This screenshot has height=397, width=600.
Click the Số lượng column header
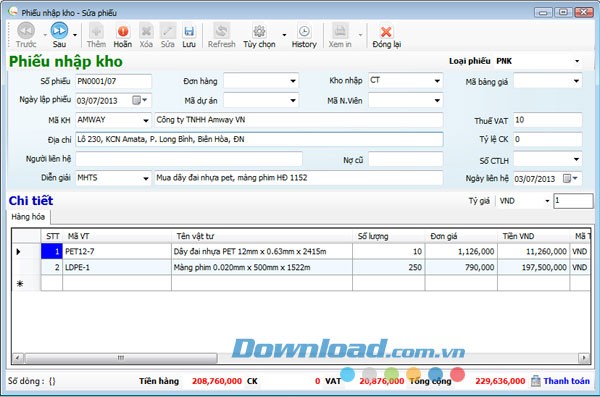point(388,236)
